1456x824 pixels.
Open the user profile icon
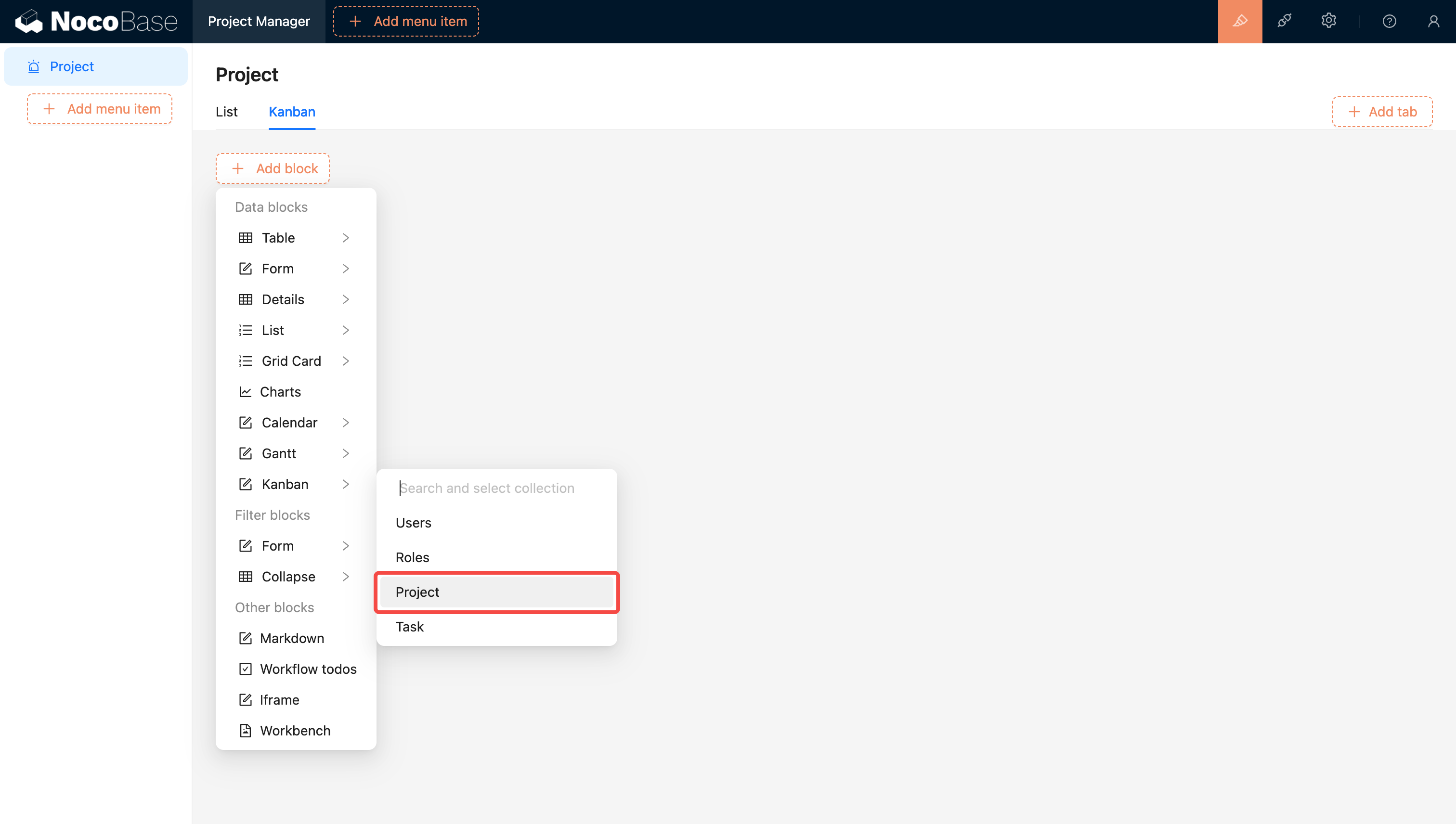1433,22
